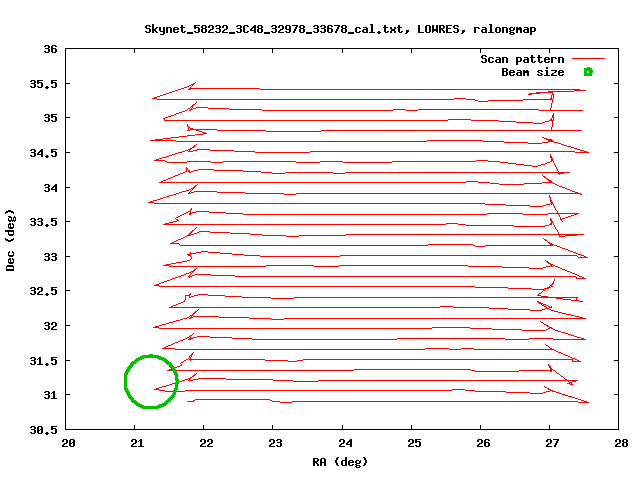Image resolution: width=640 pixels, height=480 pixels.
Task: Click the y-axis tick label 31.5
Action: click(x=44, y=361)
